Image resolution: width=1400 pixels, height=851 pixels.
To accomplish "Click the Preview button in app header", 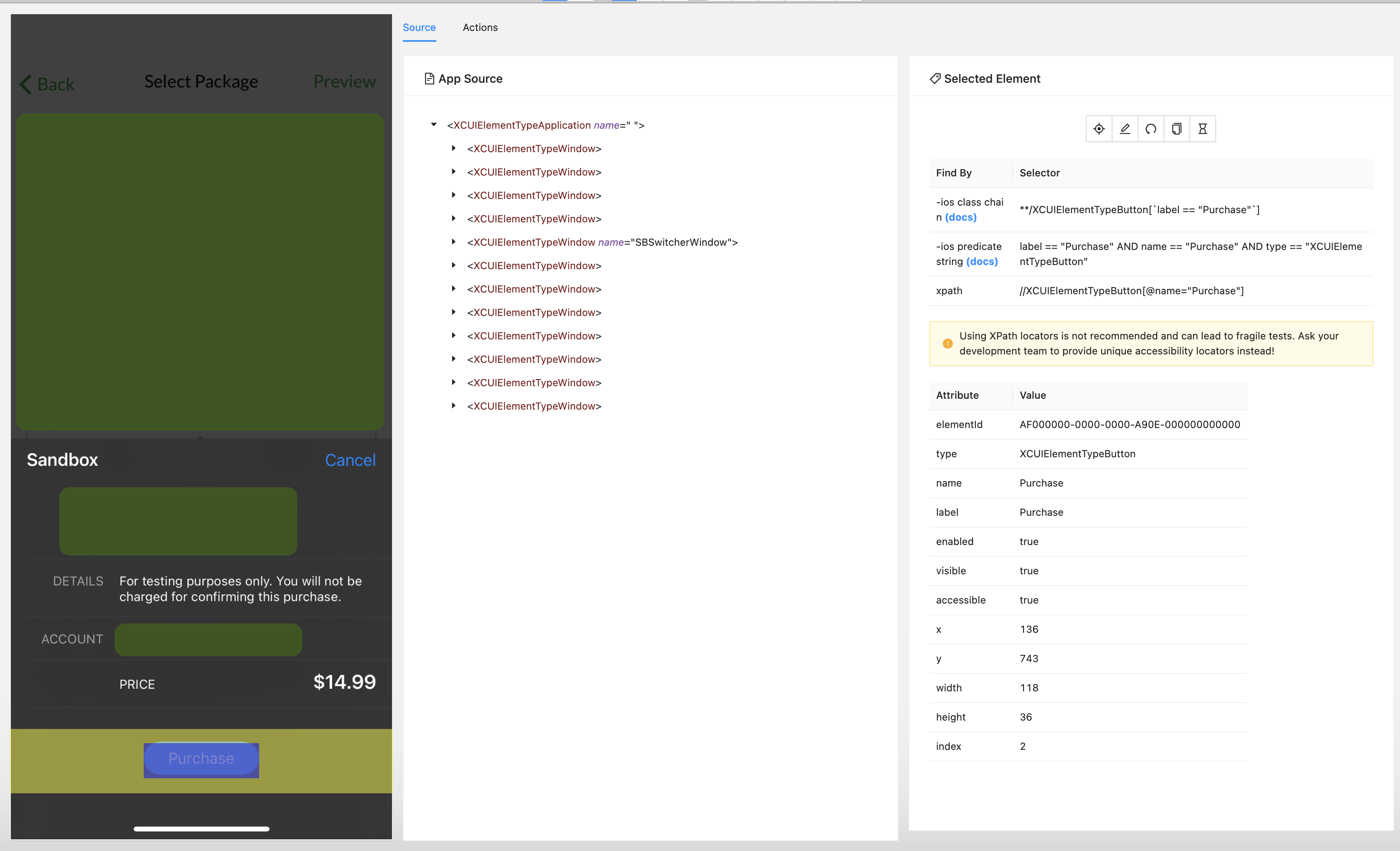I will [x=344, y=82].
